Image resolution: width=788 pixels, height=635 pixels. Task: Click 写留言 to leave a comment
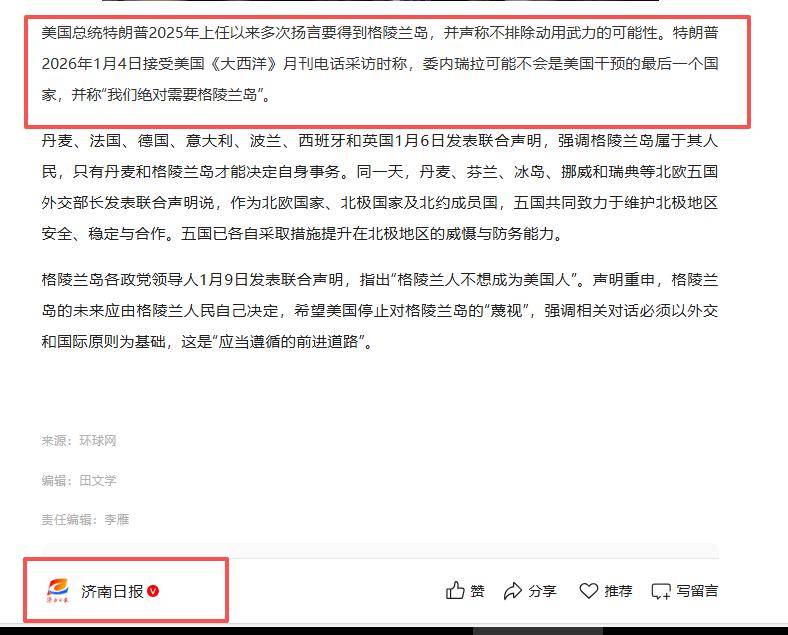[697, 591]
